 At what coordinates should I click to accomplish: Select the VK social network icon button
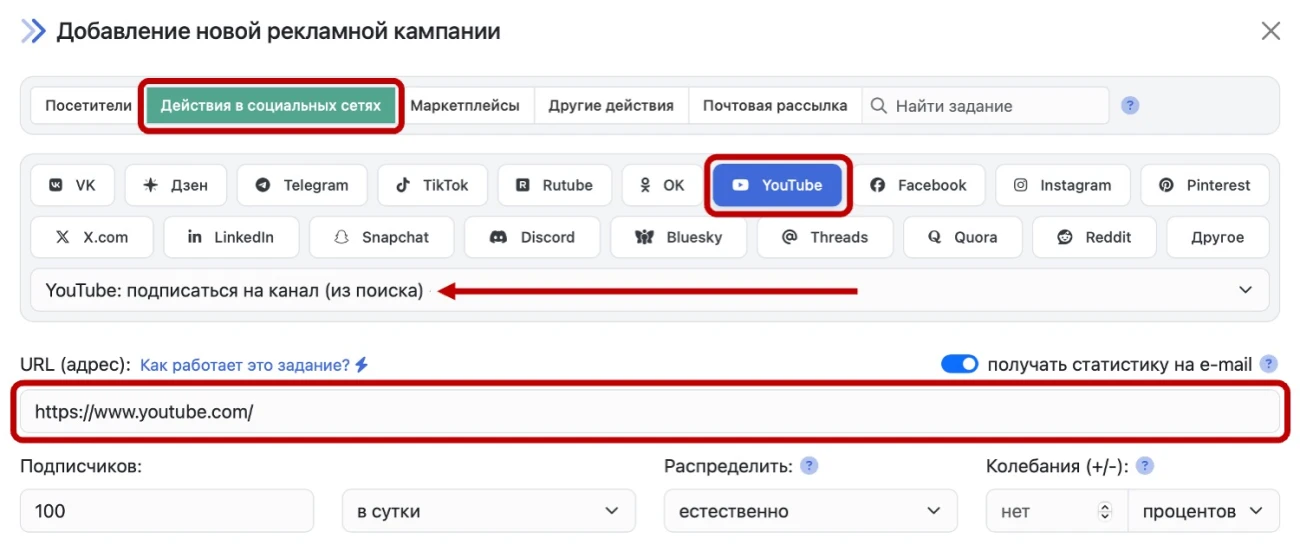[72, 185]
